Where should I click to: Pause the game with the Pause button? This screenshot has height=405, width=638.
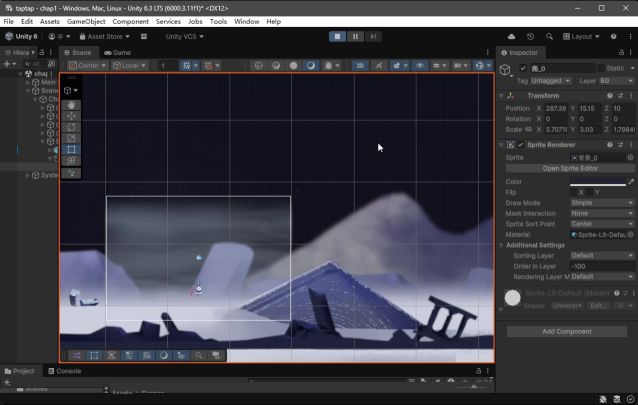point(355,37)
